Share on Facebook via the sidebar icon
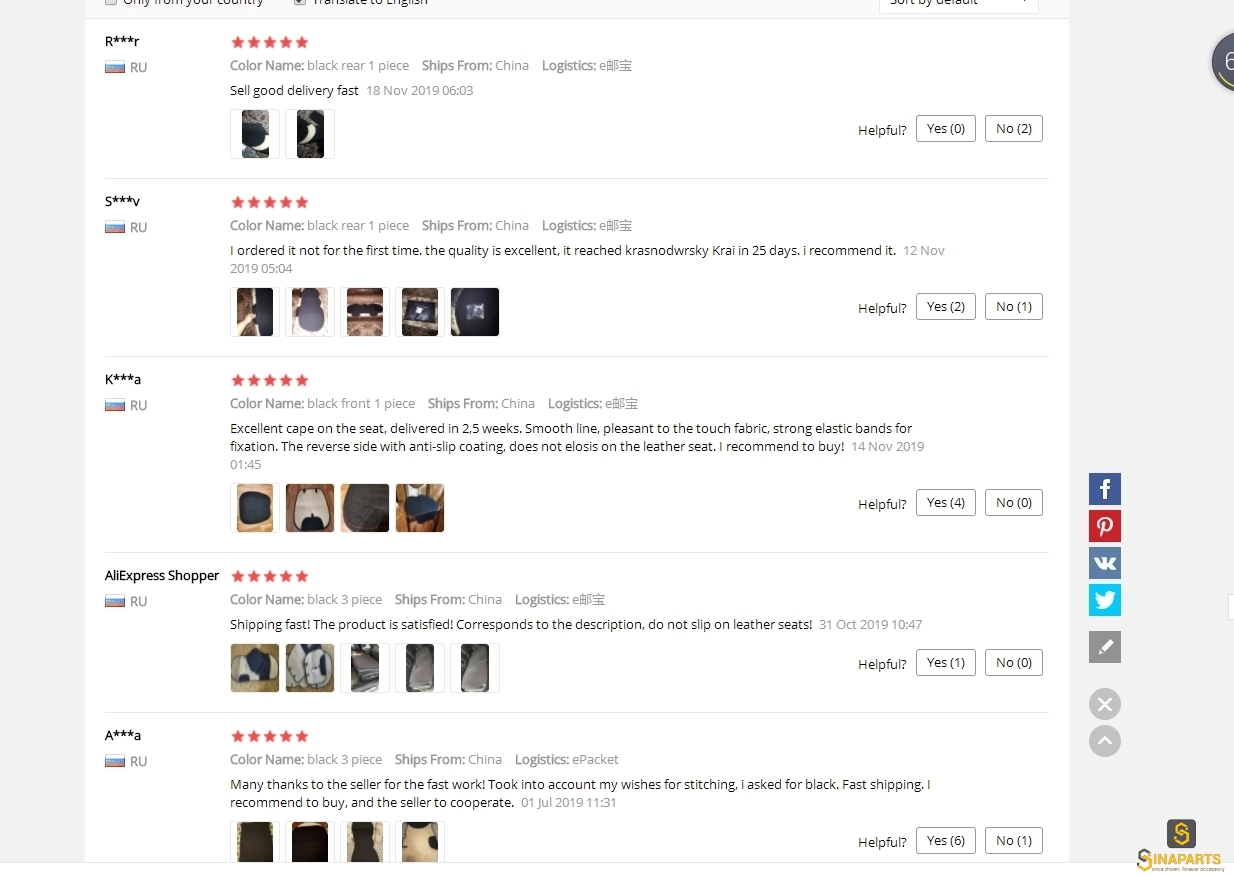This screenshot has width=1234, height=876. point(1105,489)
